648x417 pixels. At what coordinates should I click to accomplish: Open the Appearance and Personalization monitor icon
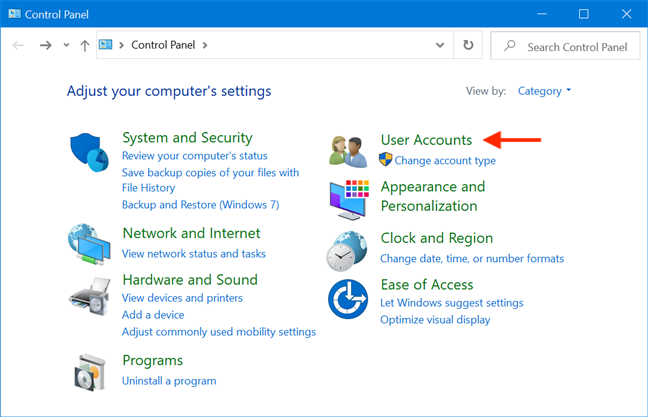(x=349, y=199)
